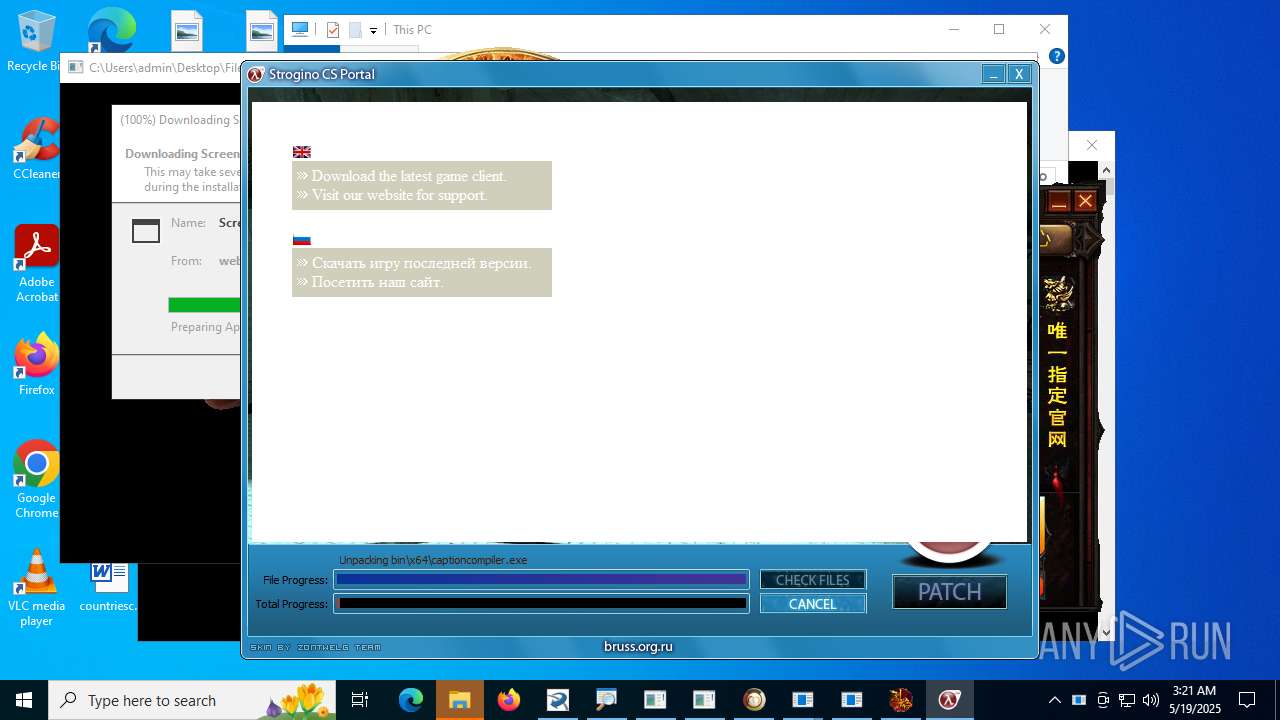The width and height of the screenshot is (1280, 720).
Task: Click the CHECK FILES button
Action: click(812, 580)
